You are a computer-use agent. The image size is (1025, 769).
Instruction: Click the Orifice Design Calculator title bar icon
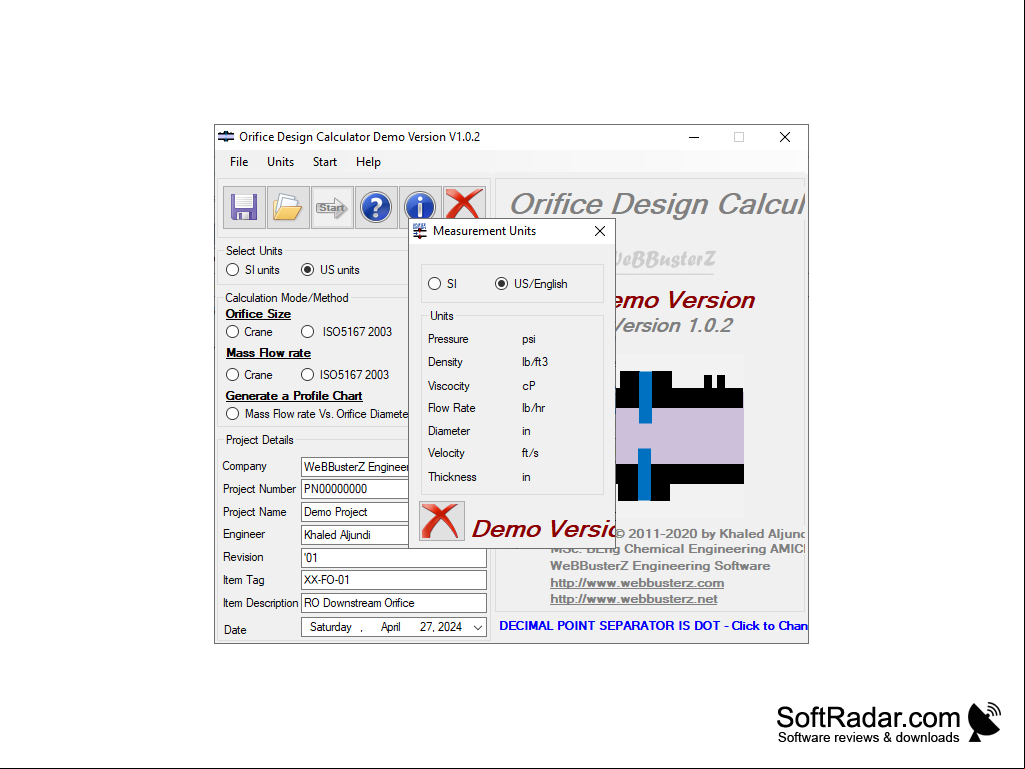[226, 137]
